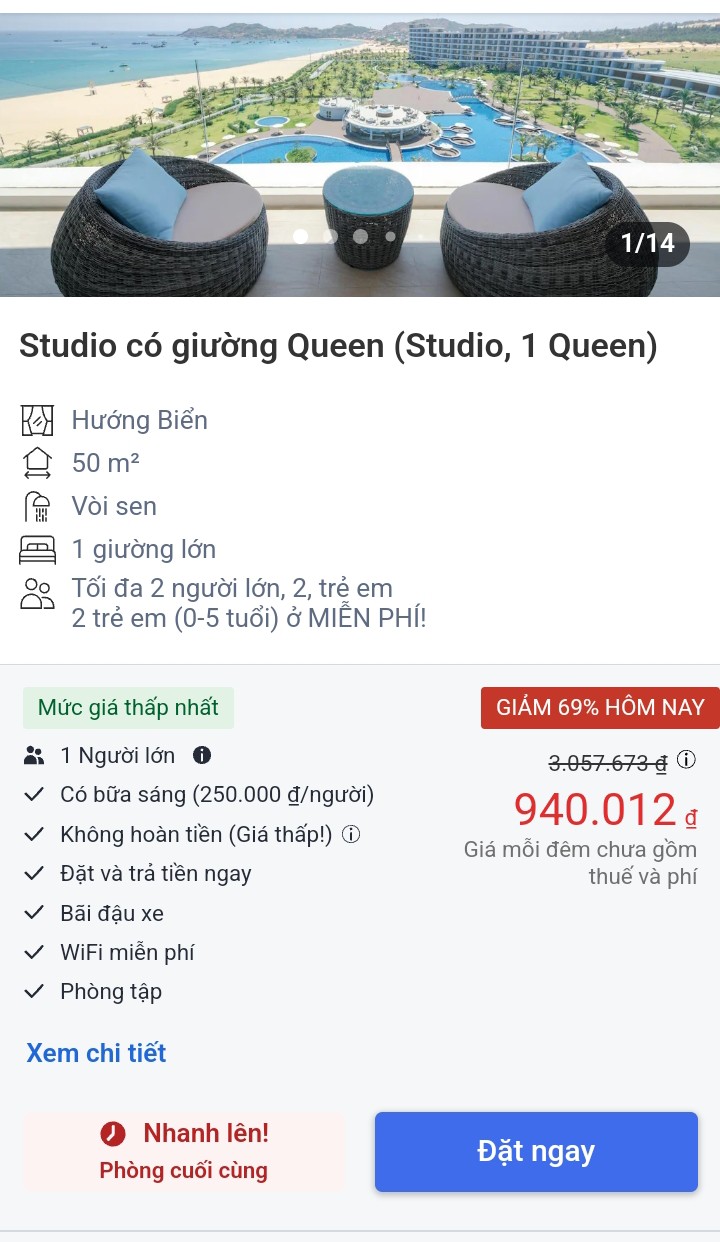Tap the max occupancy people icon
Viewport: 720px width, 1242px height.
point(37,593)
